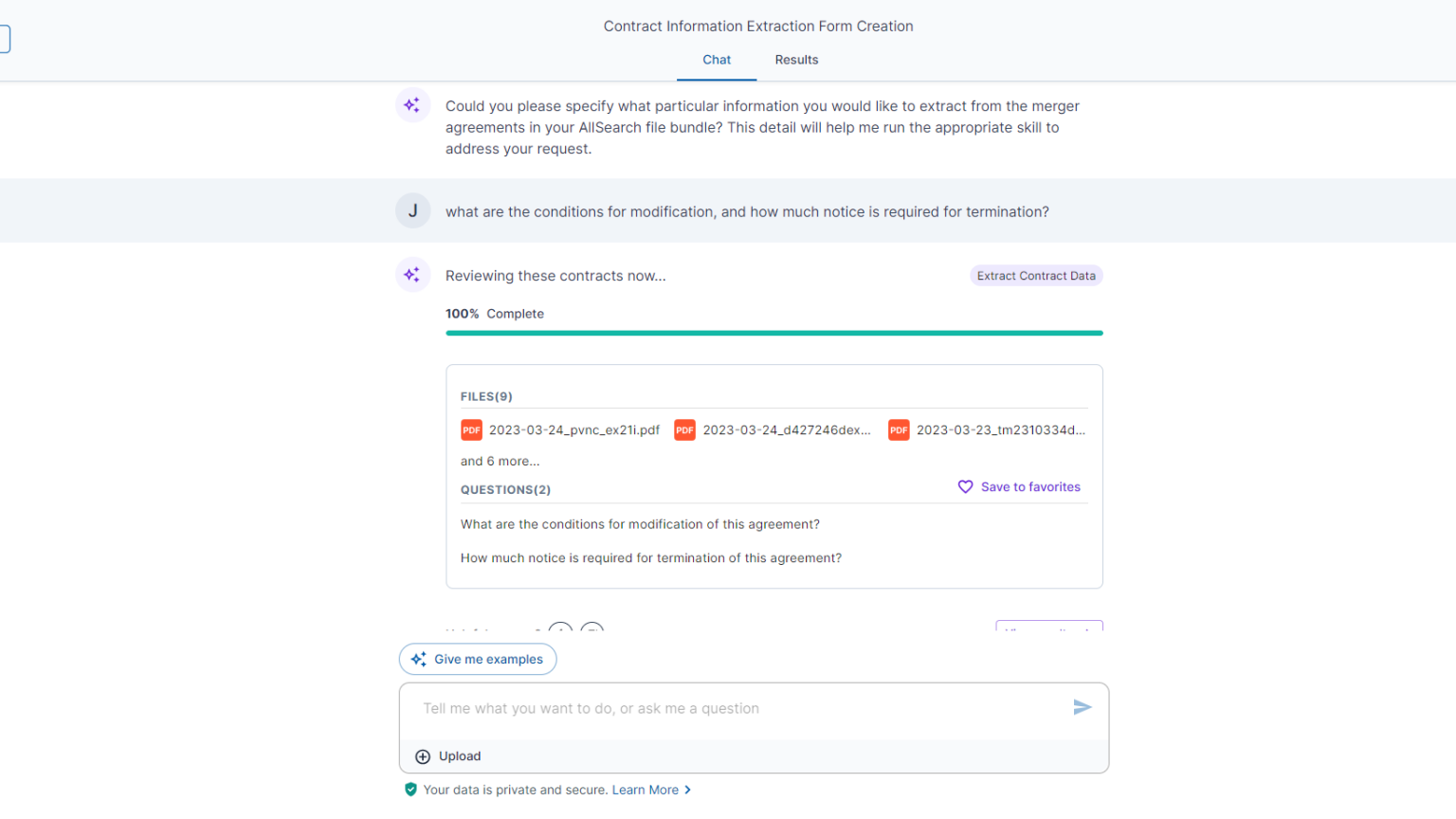Screen dimensions: 1456x819
Task: Click the user avatar labeled J
Action: click(x=412, y=211)
